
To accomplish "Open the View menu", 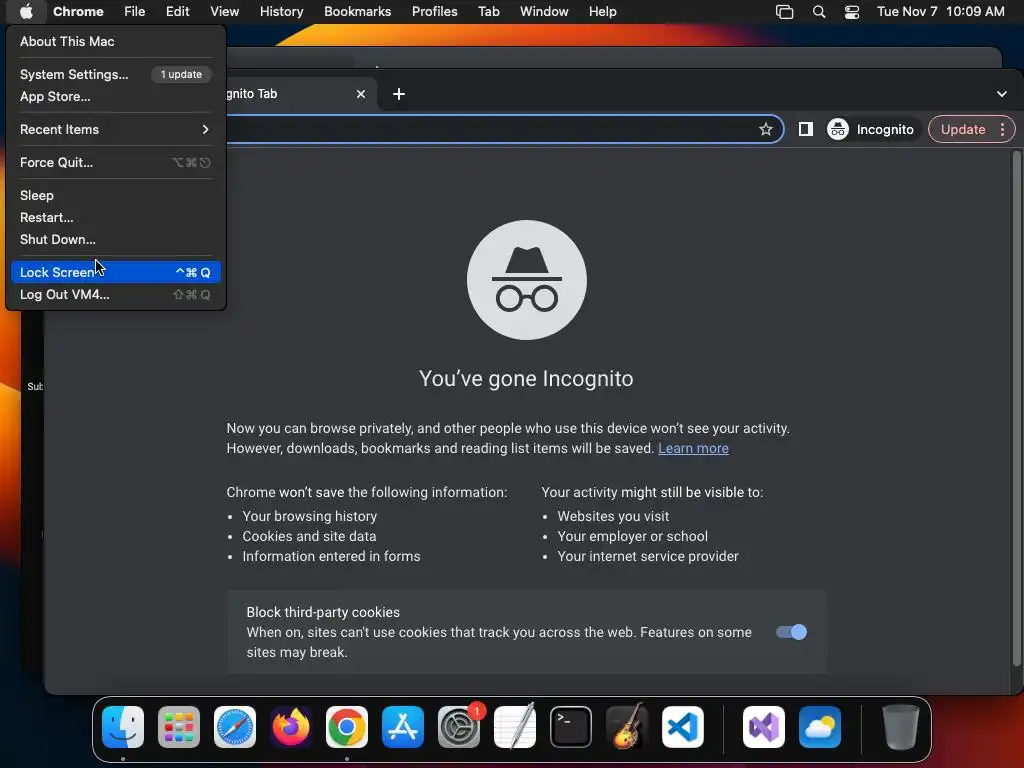I will click(x=225, y=12).
